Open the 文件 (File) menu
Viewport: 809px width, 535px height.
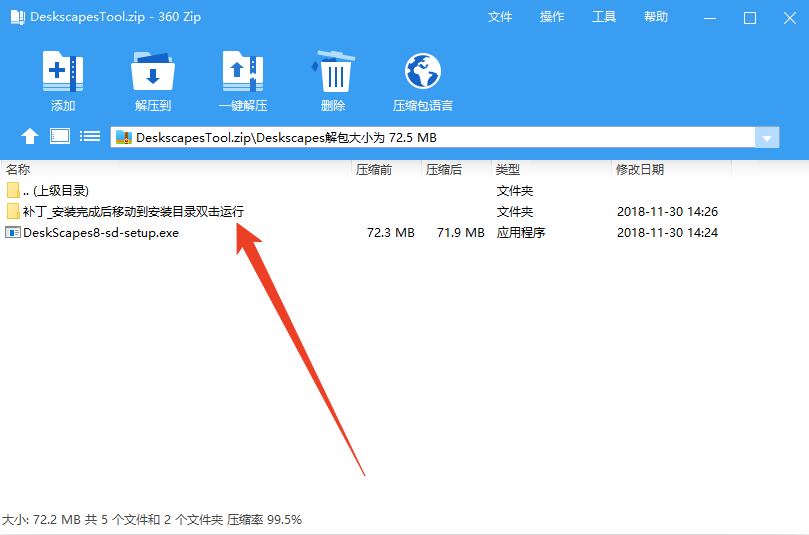[500, 17]
